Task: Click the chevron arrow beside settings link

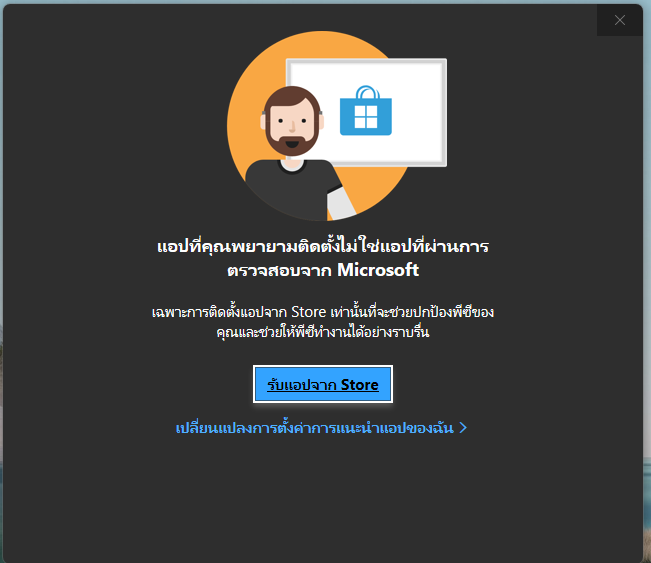Action: (463, 428)
